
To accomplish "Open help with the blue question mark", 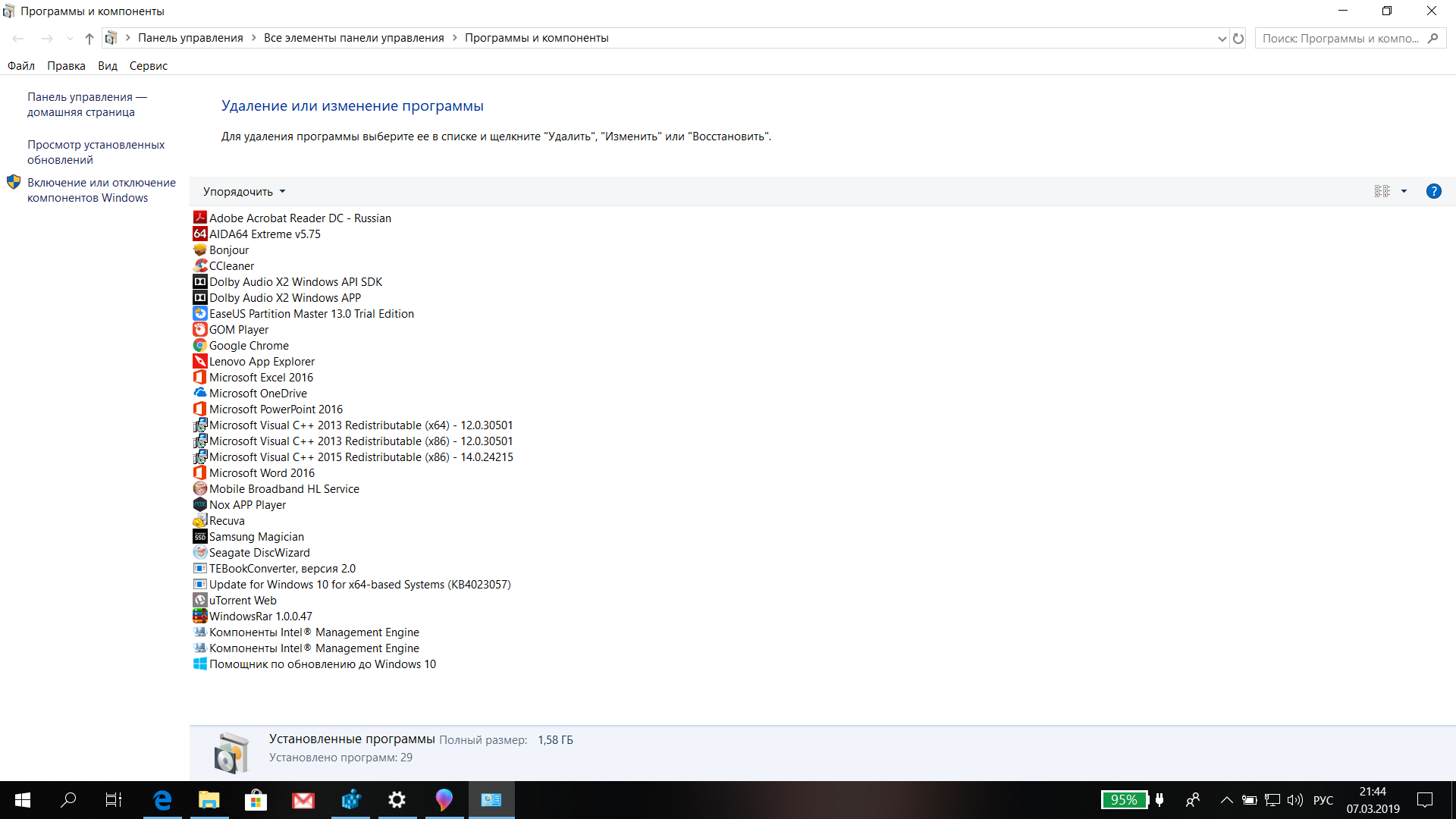I will [x=1433, y=191].
